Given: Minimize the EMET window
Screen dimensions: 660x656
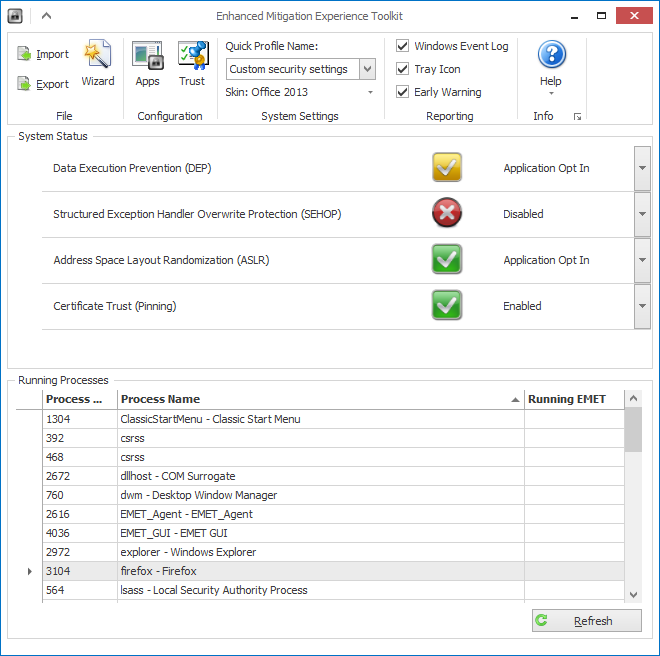Looking at the screenshot, I should (575, 16).
